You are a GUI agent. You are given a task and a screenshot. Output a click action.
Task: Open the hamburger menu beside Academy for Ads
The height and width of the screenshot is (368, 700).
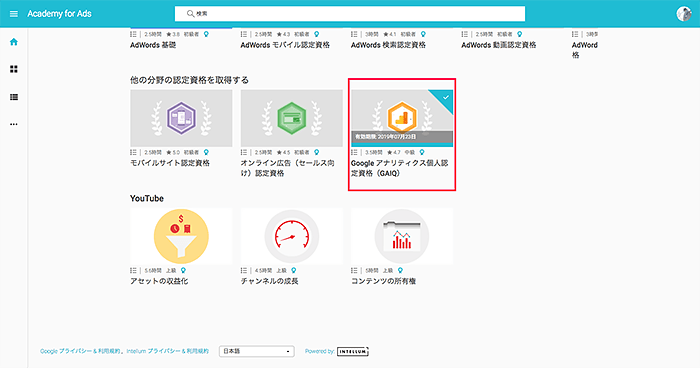14,14
